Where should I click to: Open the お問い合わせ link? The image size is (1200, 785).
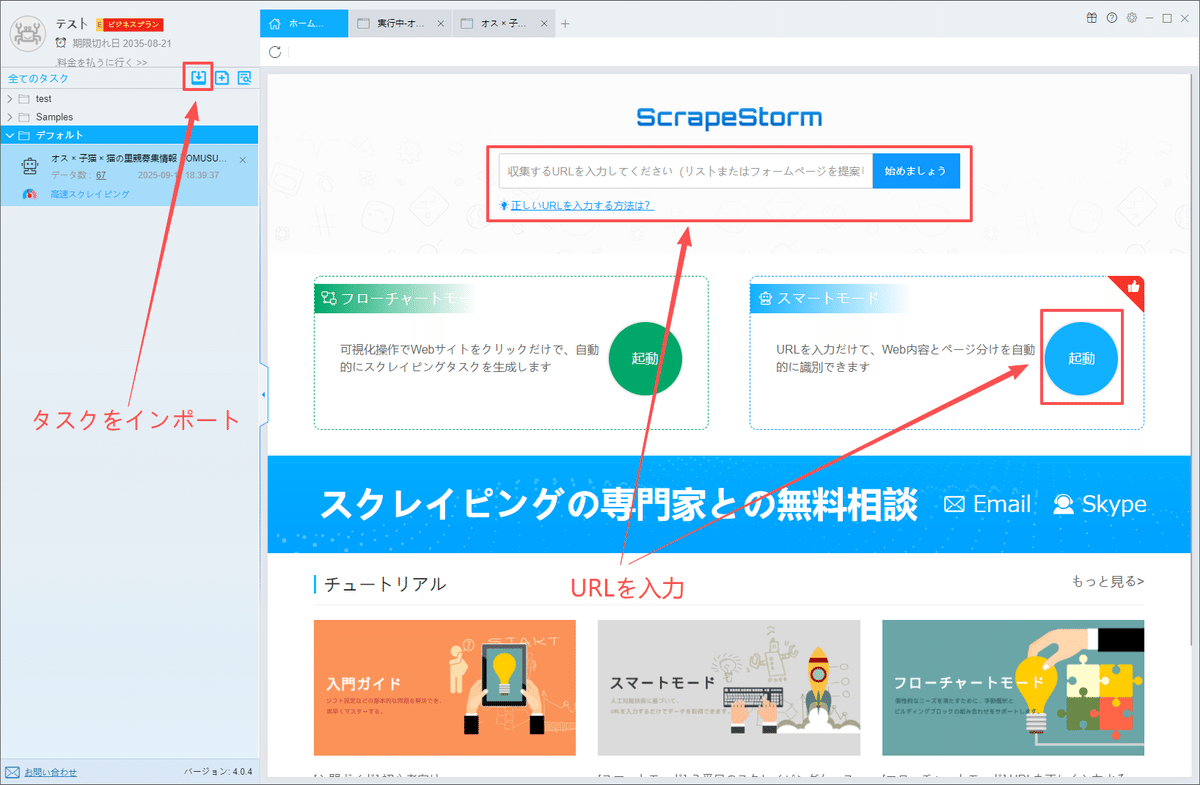click(x=50, y=772)
